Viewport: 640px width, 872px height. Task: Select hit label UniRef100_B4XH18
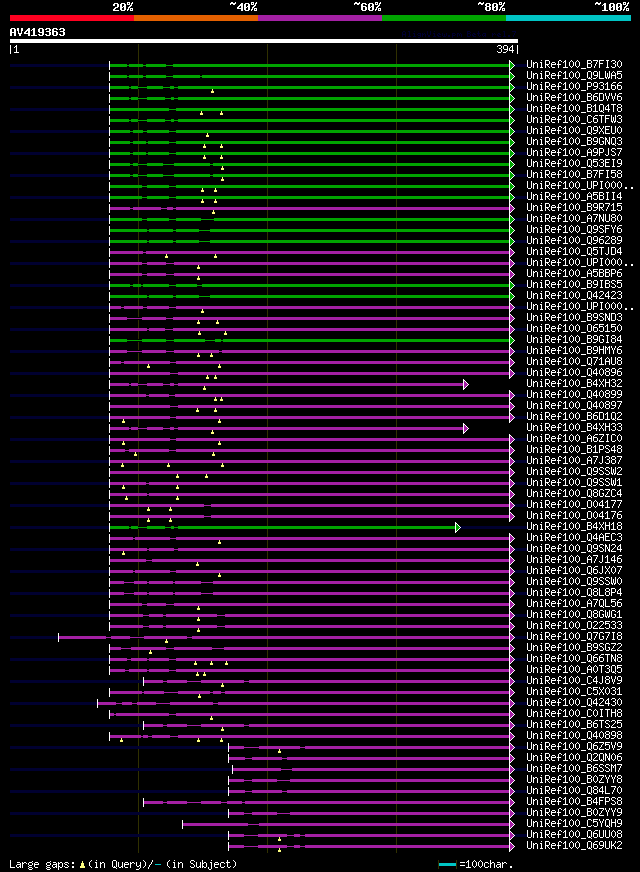574,527
